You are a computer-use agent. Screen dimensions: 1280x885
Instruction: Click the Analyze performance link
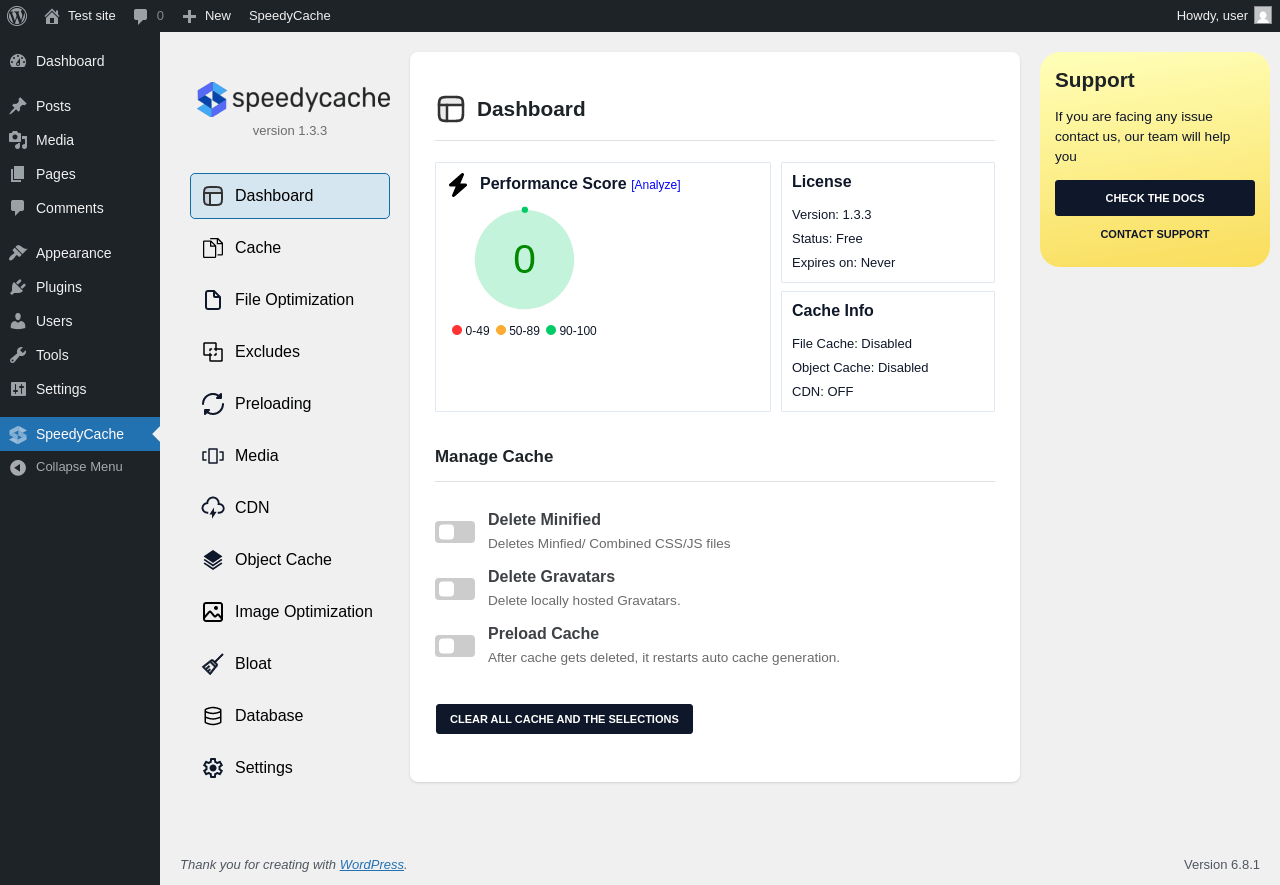pos(655,185)
